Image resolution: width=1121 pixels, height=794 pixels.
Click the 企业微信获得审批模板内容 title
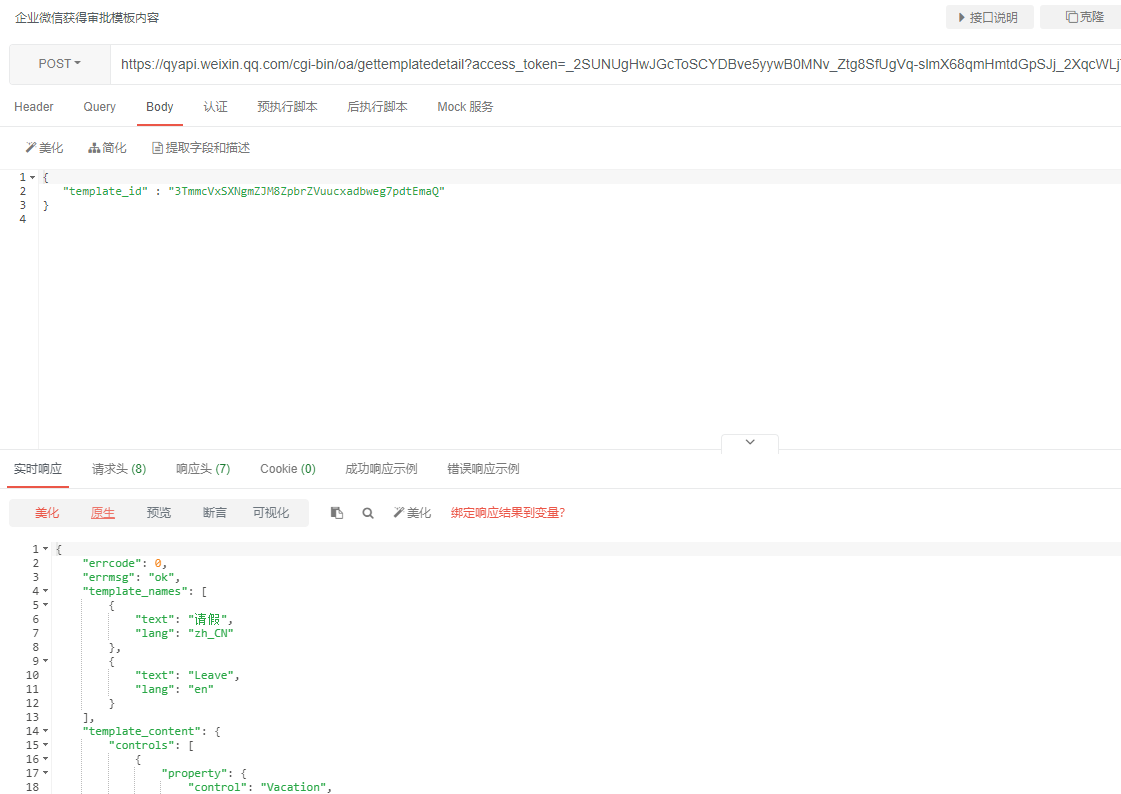[87, 18]
